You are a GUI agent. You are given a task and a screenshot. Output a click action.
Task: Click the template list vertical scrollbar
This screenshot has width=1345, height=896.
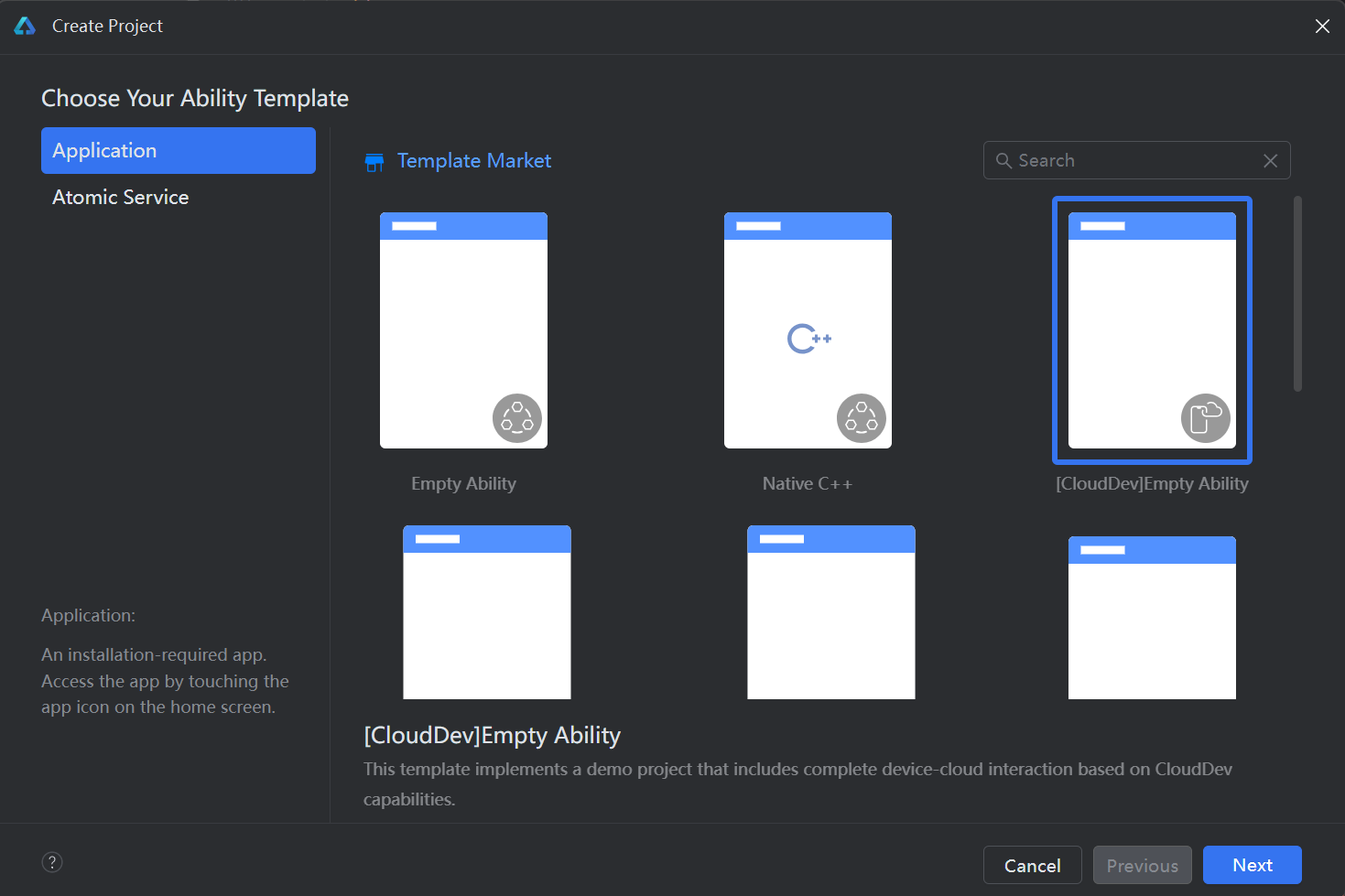click(x=1297, y=294)
